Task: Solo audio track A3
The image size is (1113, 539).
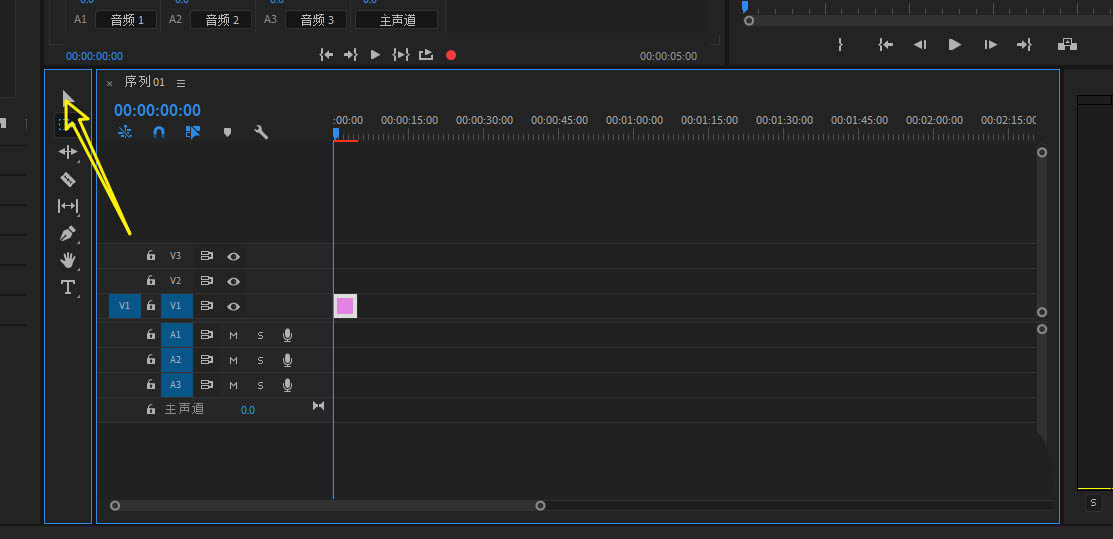Action: tap(261, 385)
